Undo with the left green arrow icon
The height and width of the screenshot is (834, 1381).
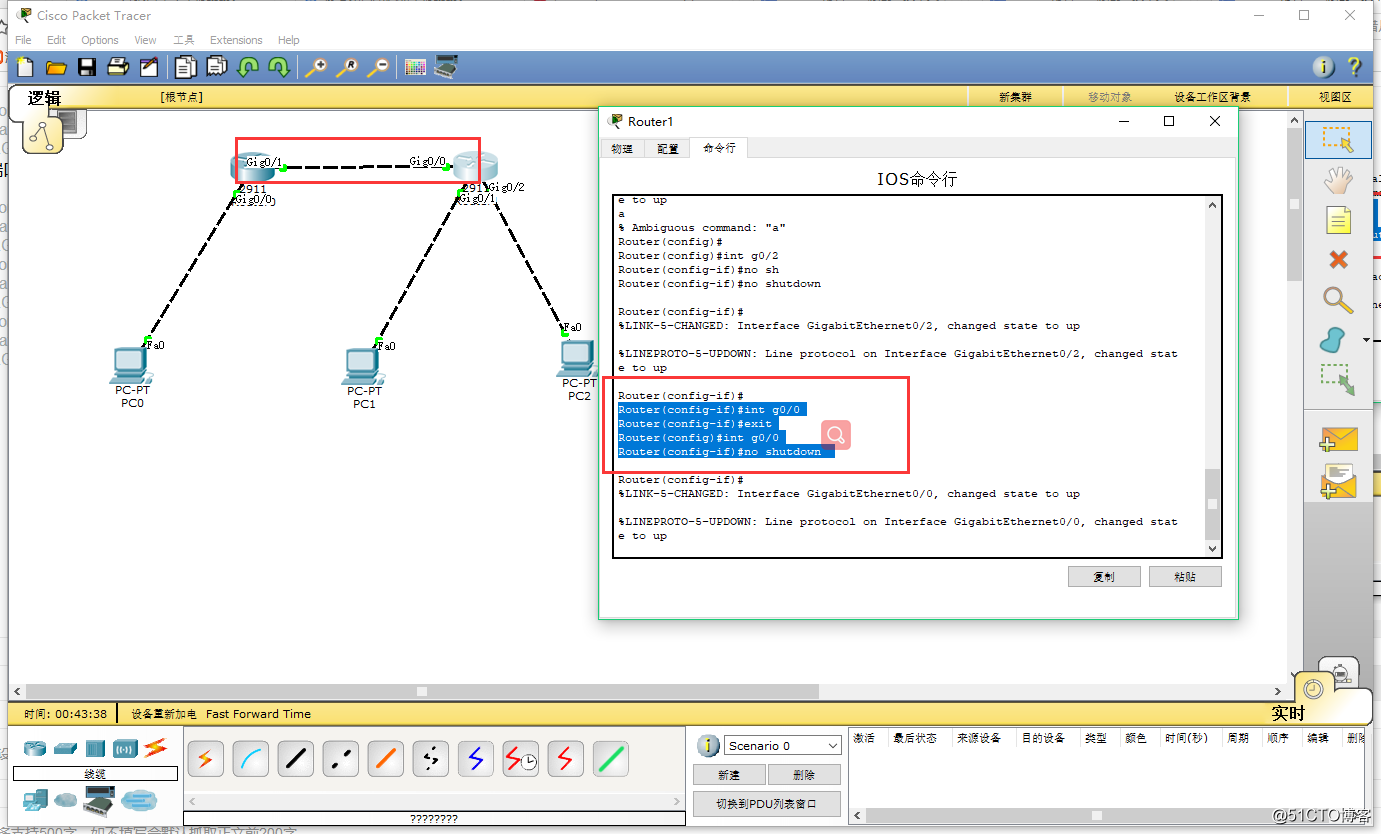click(x=247, y=67)
